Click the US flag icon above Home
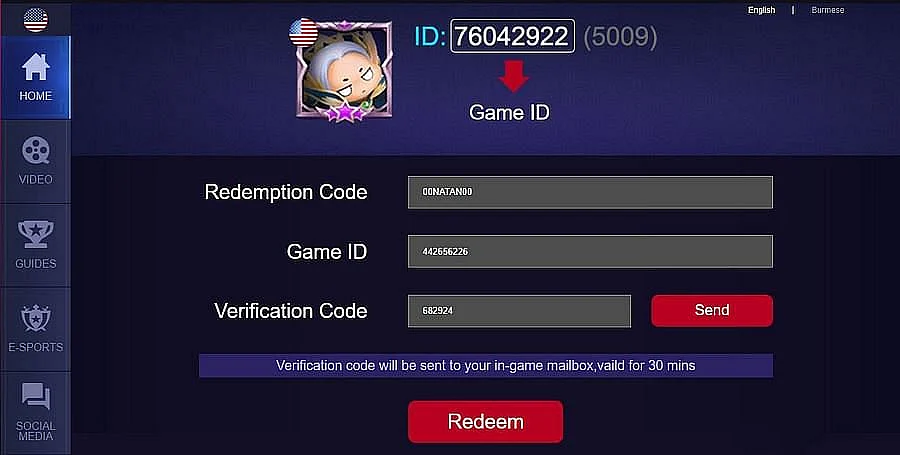 (36, 20)
